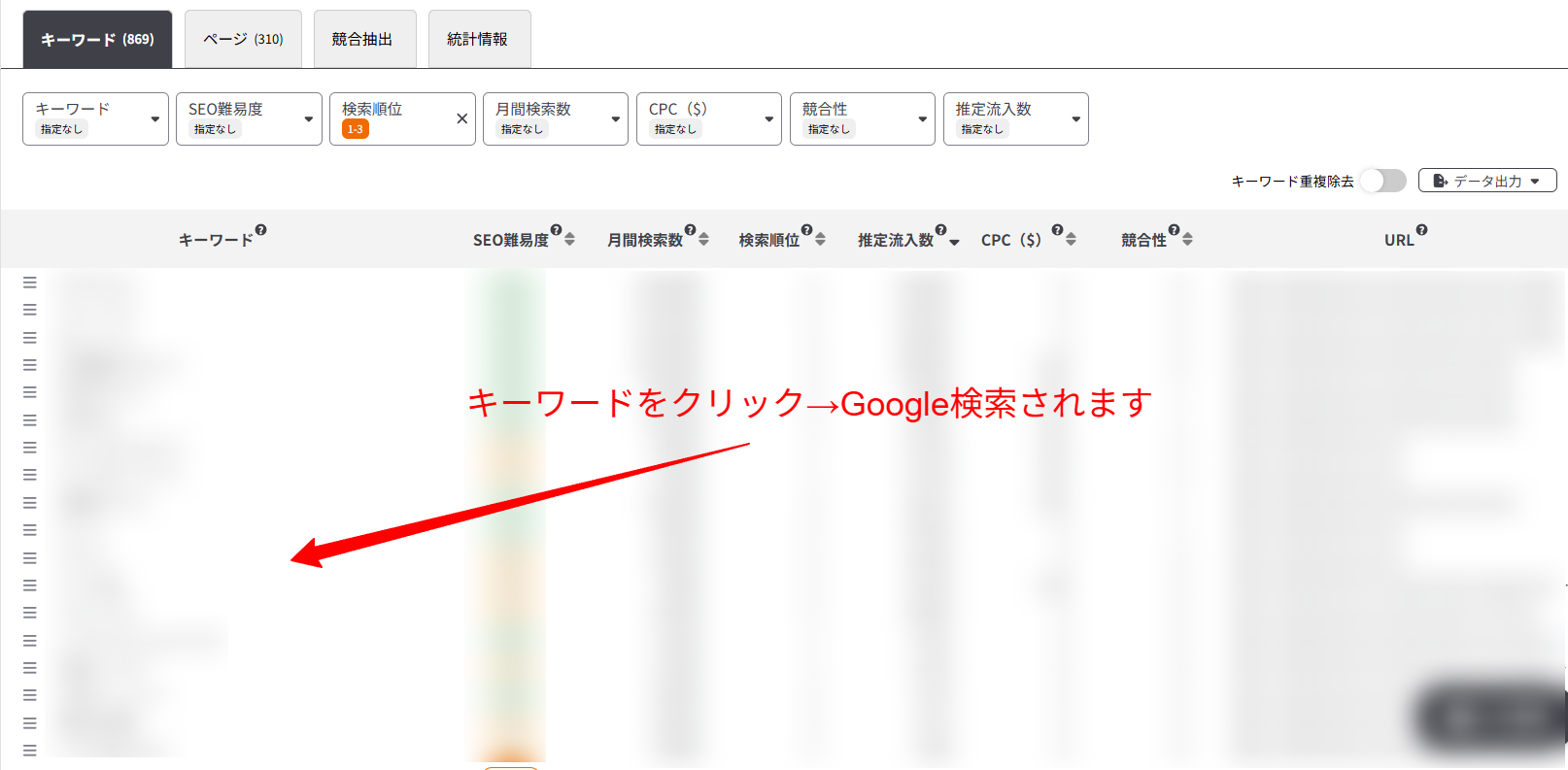
Task: Toggle the キーワード重複除去 switch
Action: (1382, 181)
